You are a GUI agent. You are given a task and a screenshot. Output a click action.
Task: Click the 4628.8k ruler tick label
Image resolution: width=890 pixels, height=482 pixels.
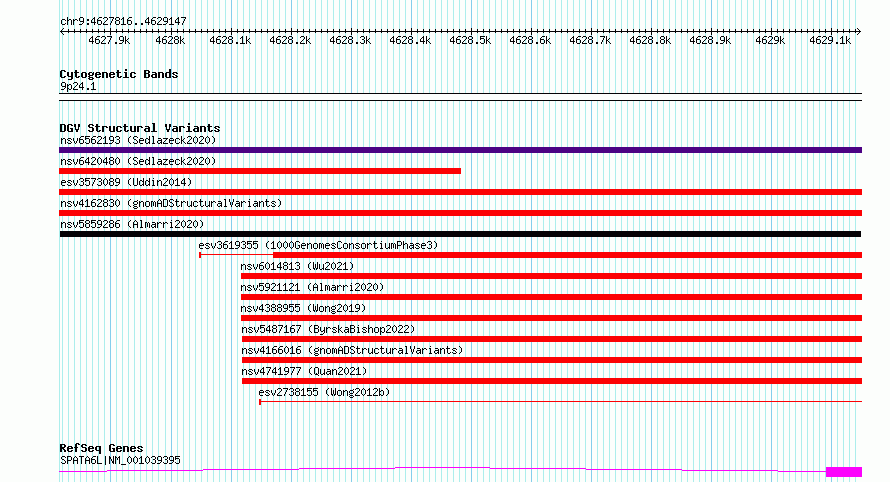tap(650, 41)
